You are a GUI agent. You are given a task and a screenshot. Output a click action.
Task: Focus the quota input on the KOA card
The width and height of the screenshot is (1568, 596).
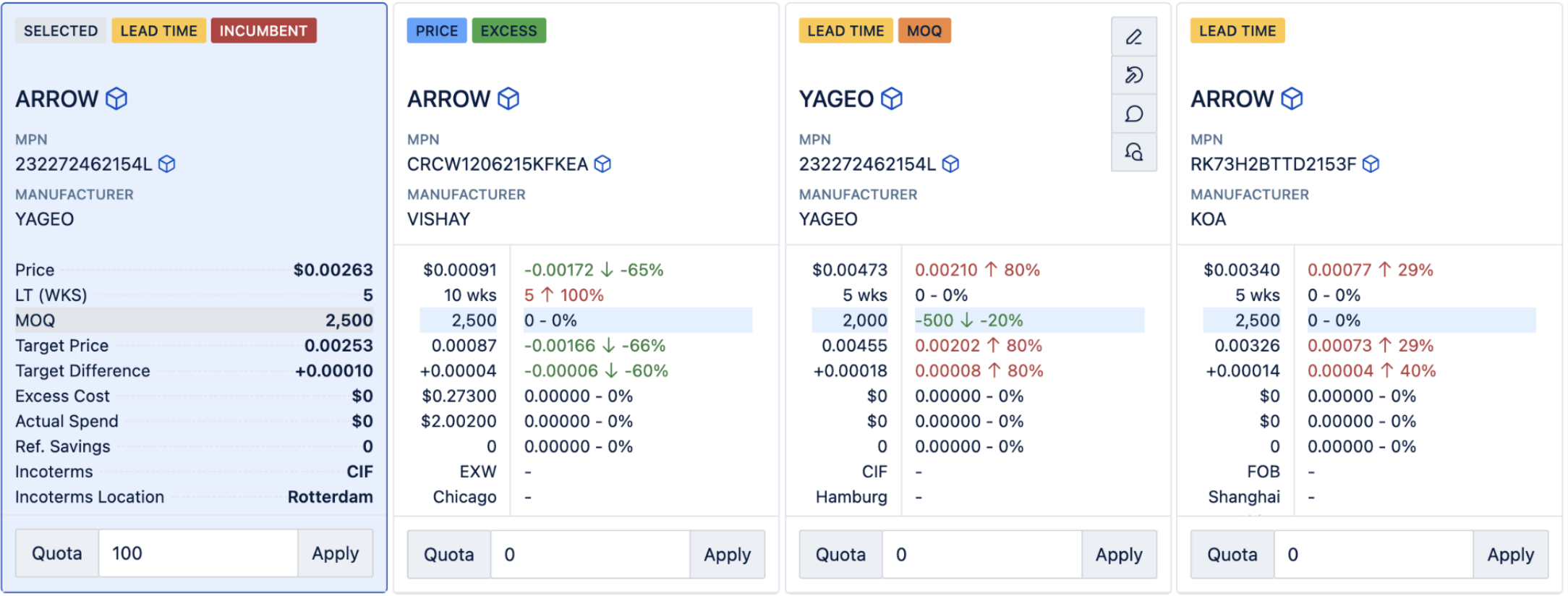pos(1374,555)
